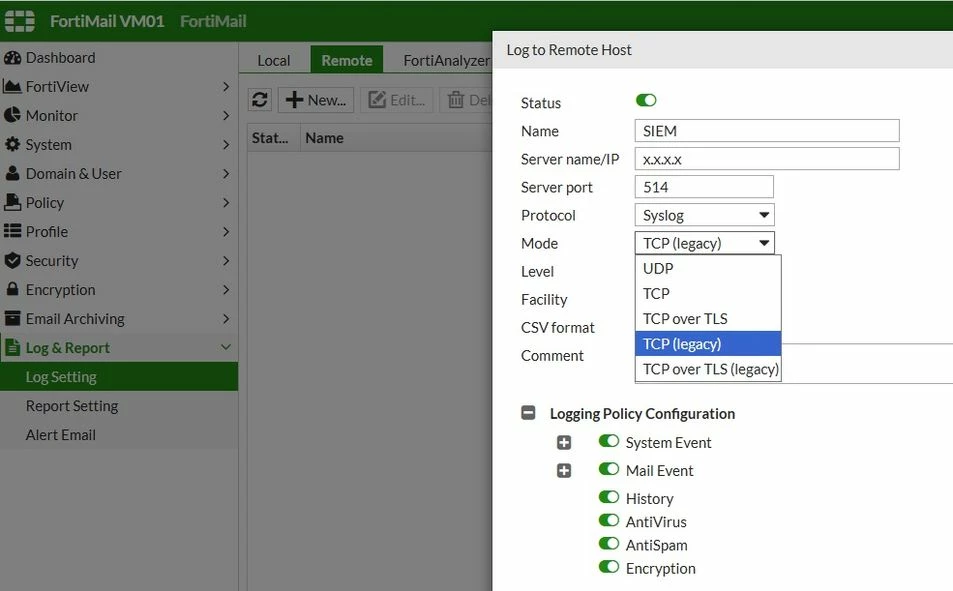Toggle AntiSpam logging switch

point(608,543)
